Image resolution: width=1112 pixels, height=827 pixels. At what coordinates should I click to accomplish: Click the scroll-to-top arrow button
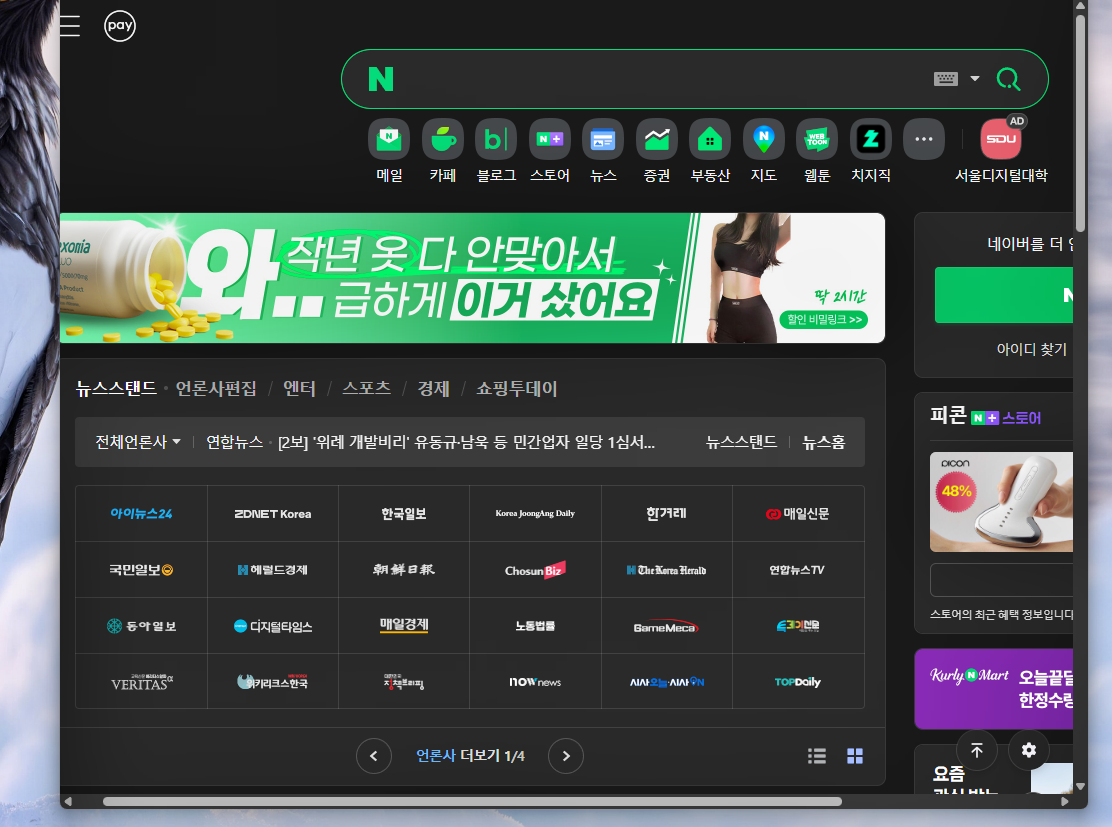(977, 750)
